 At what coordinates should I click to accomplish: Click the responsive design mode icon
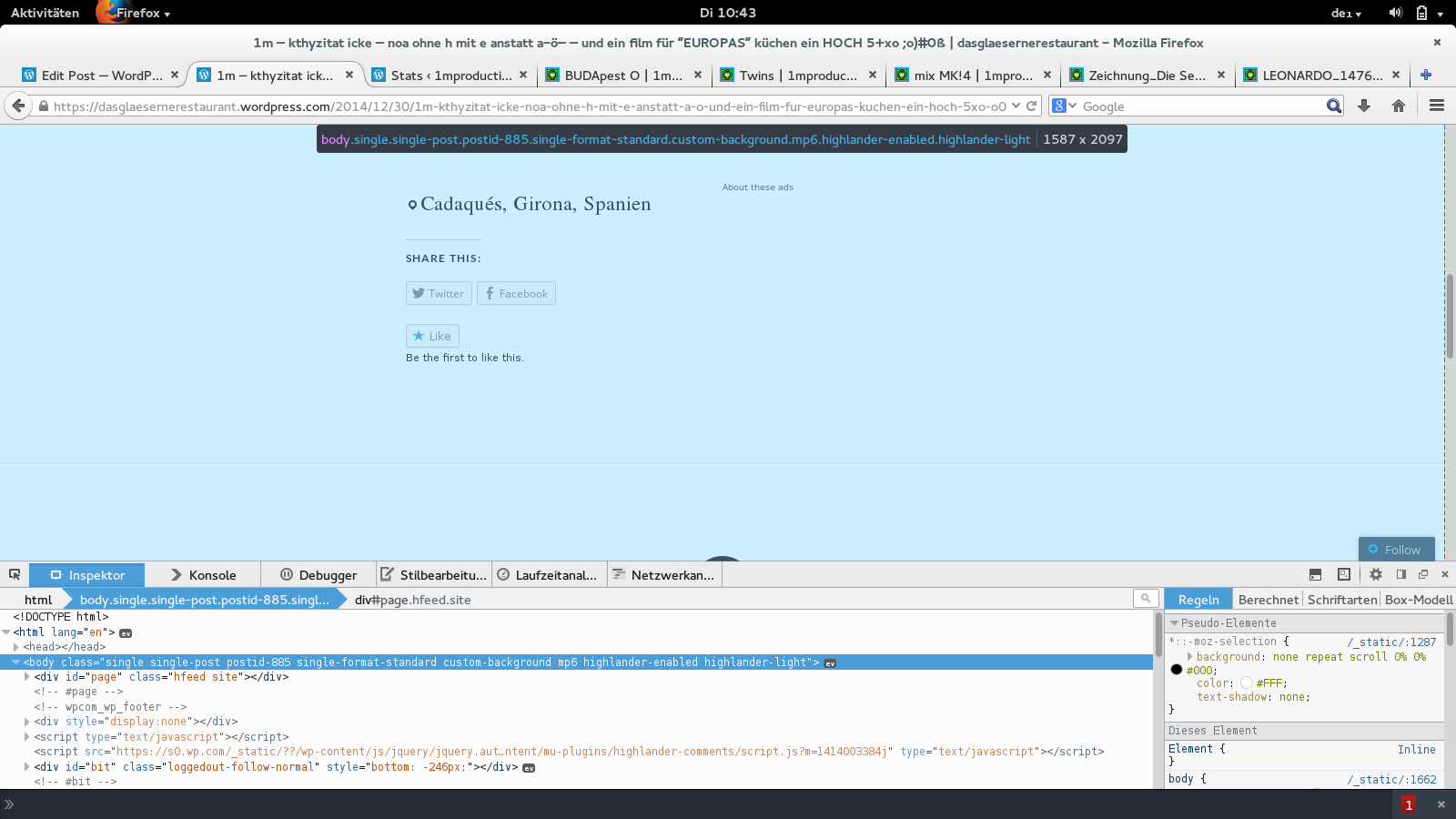[1344, 574]
